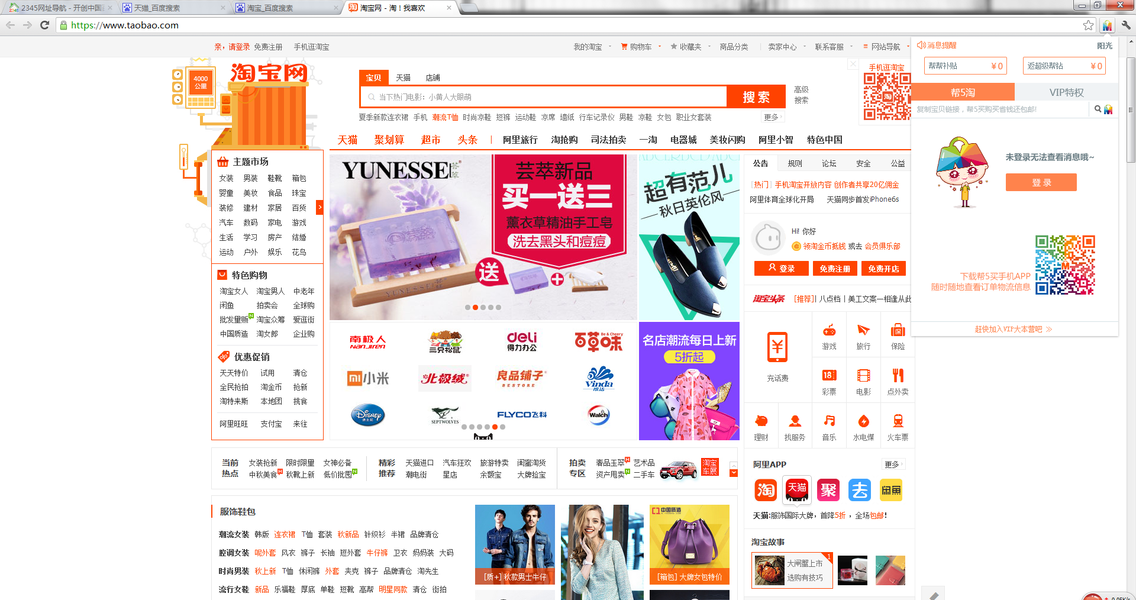Screen dimensions: 1136x600
Task: Click the magnifier icon in the extension panel
Action: pyautogui.click(x=1098, y=109)
